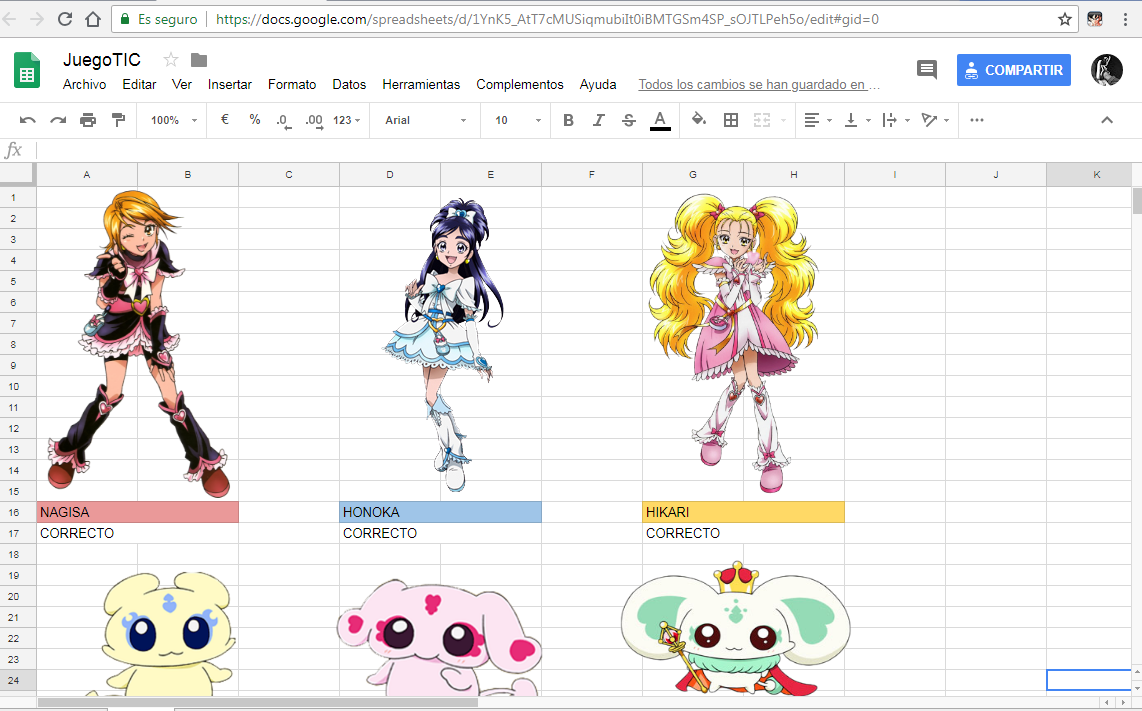Click the COMPARTIR share button
Image resolution: width=1142 pixels, height=711 pixels.
1014,70
